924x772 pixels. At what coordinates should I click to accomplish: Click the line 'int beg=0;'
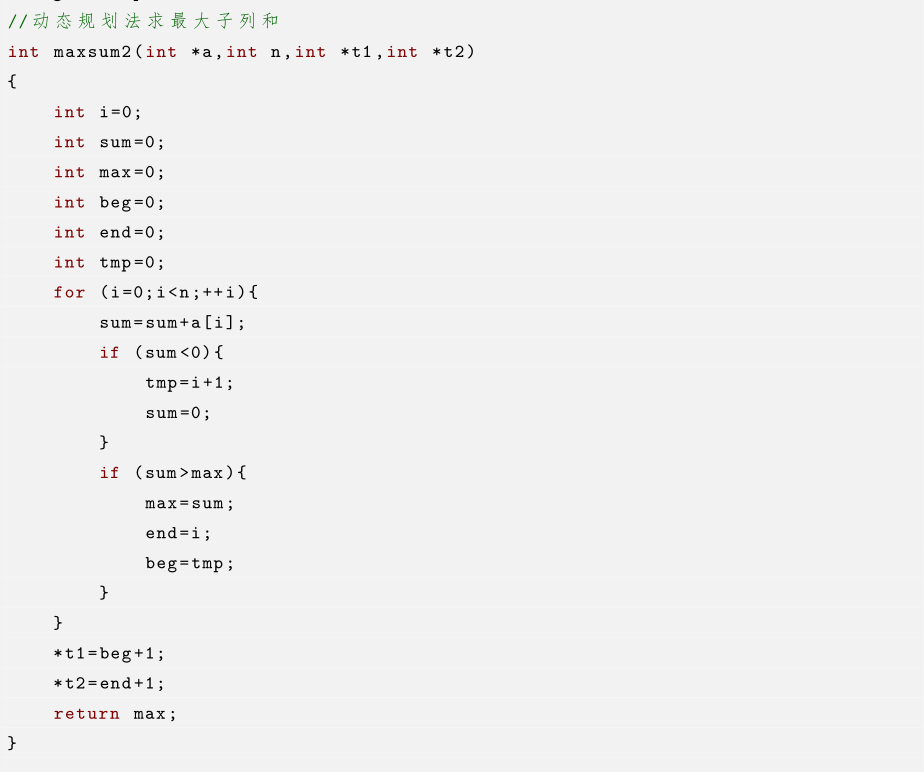click(109, 202)
